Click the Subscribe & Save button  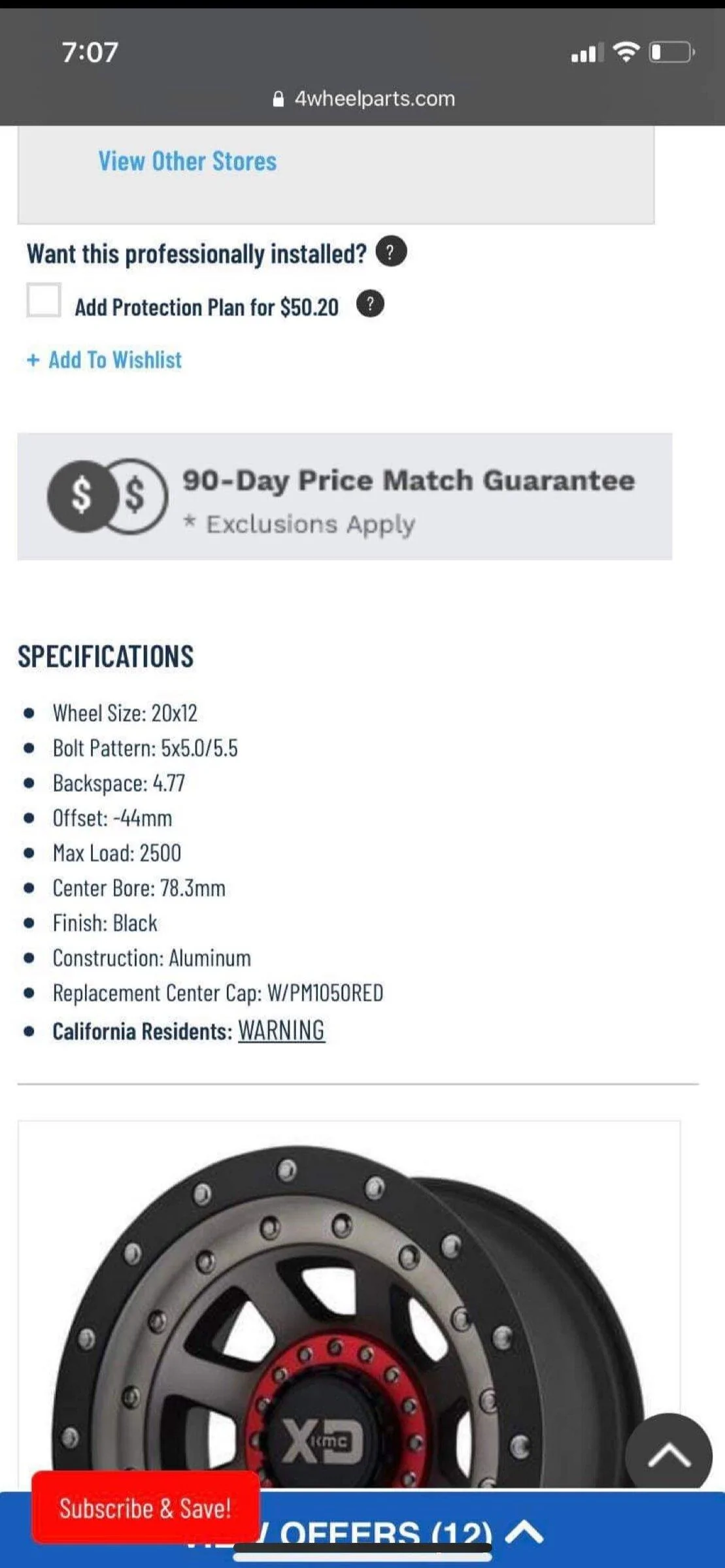(146, 1507)
